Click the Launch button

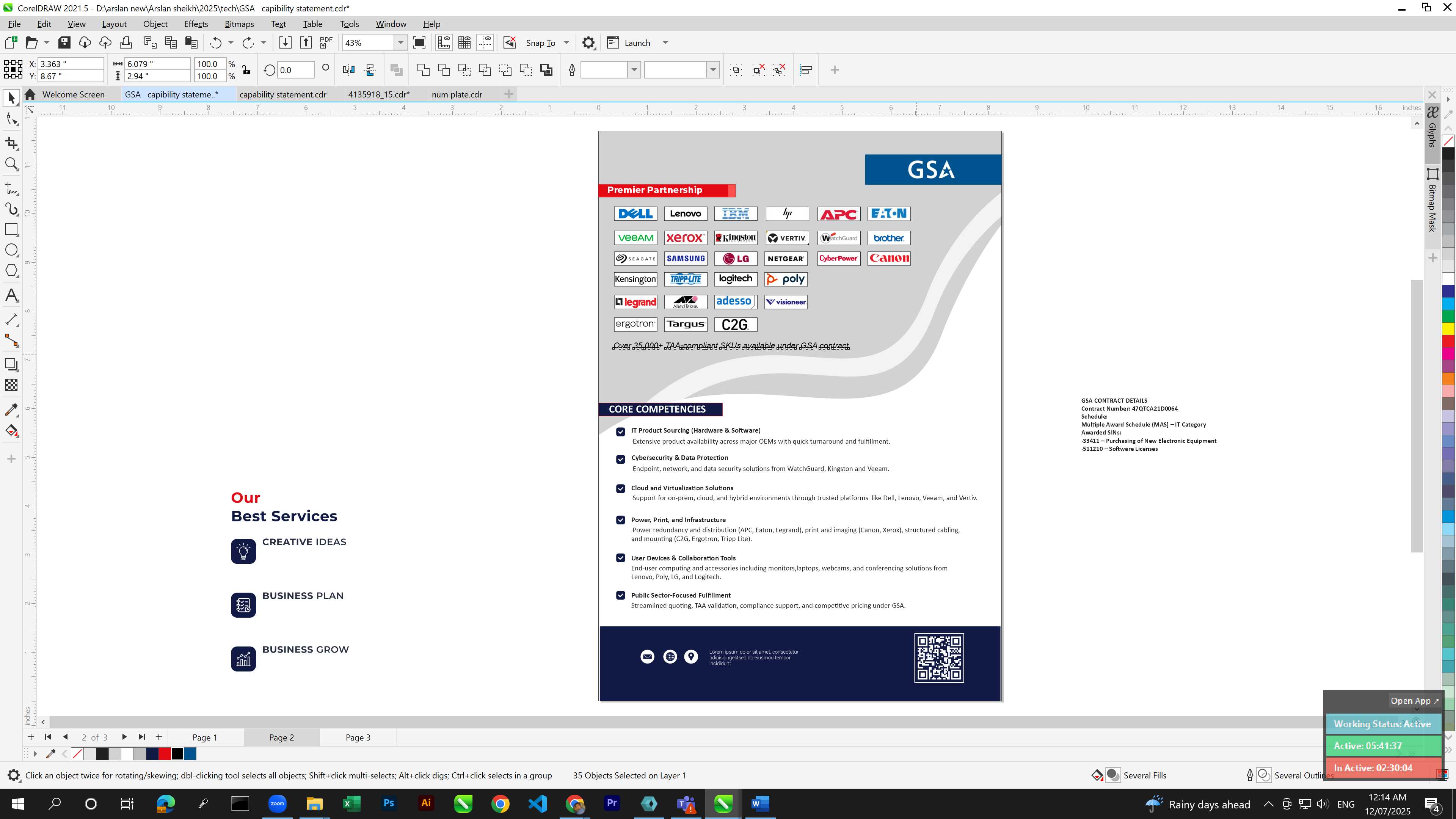pos(629,42)
